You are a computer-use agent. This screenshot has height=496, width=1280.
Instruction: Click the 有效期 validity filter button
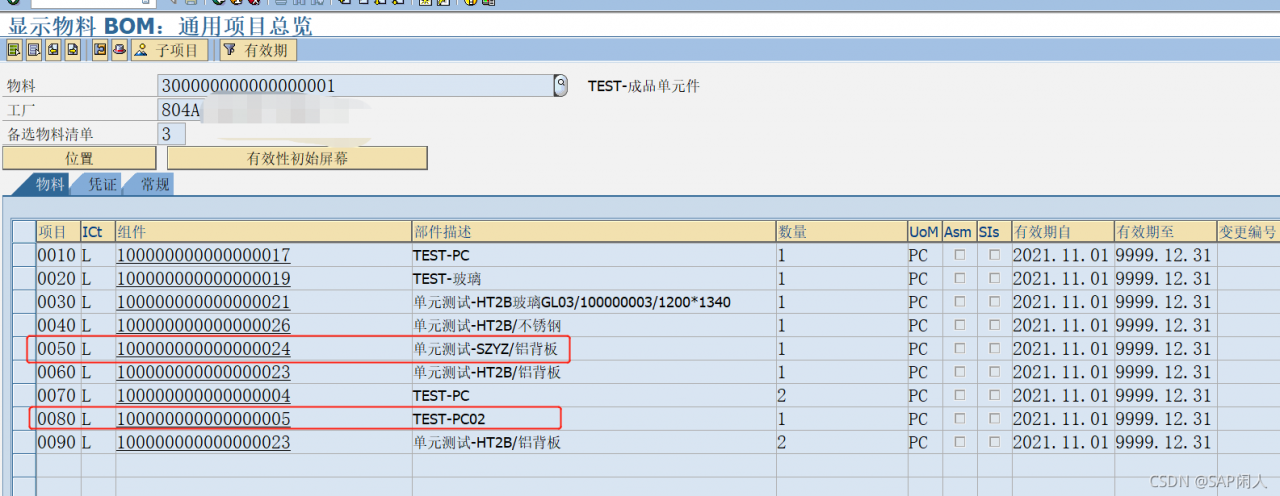pos(258,49)
